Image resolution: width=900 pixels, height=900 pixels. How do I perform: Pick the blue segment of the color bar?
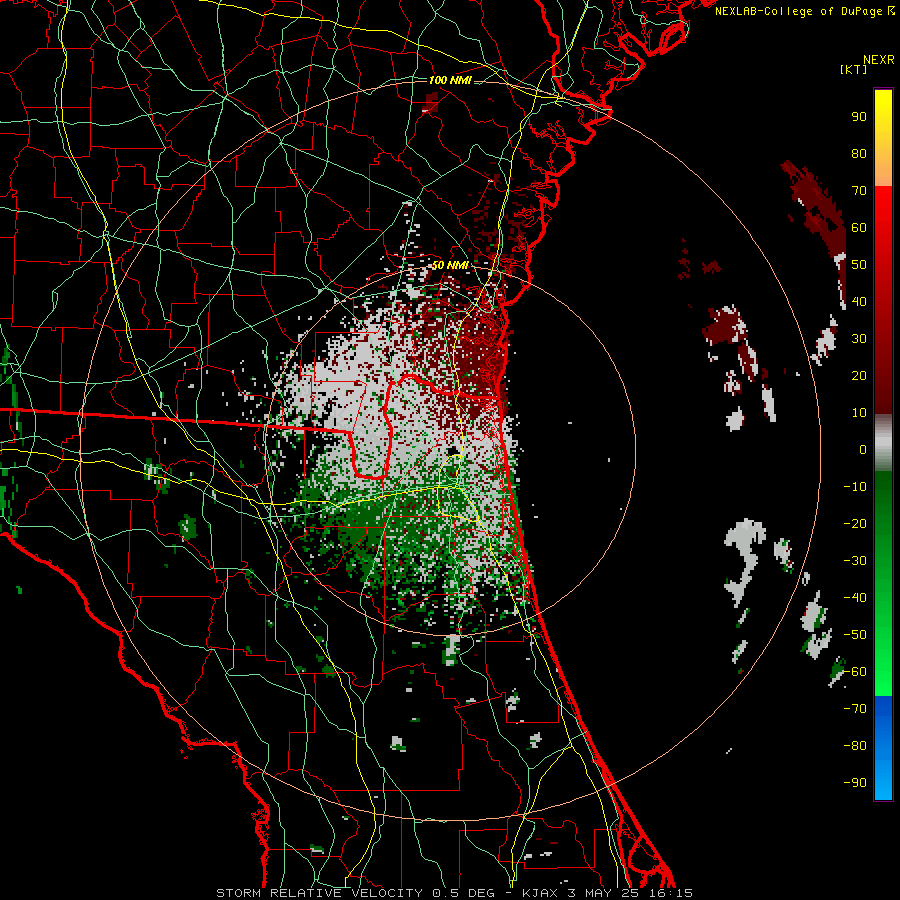[883, 747]
